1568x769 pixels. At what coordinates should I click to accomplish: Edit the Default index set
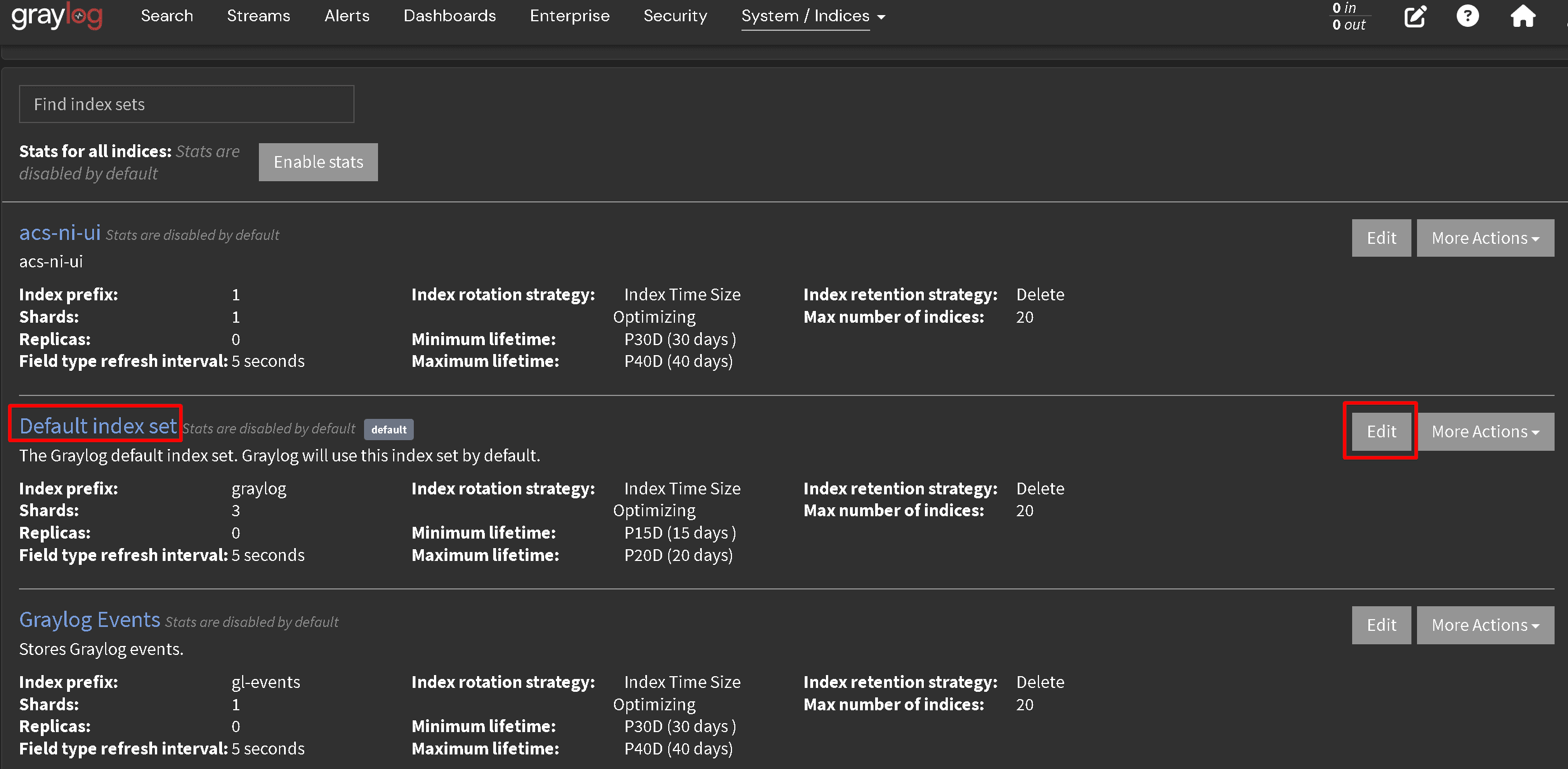pyautogui.click(x=1381, y=432)
